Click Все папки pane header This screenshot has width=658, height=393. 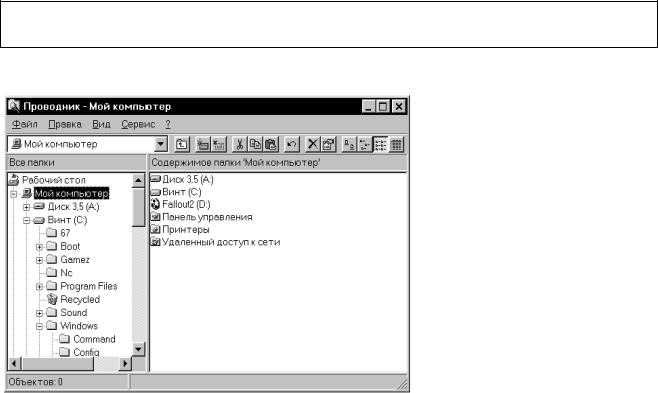76,163
